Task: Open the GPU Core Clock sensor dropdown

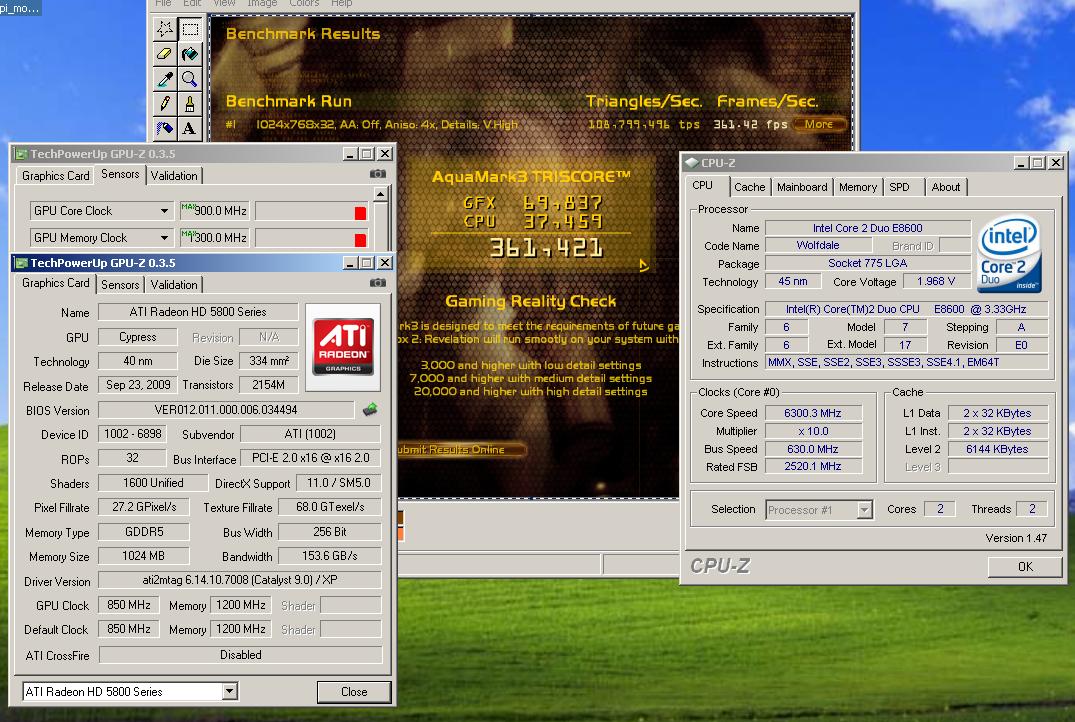Action: 165,210
